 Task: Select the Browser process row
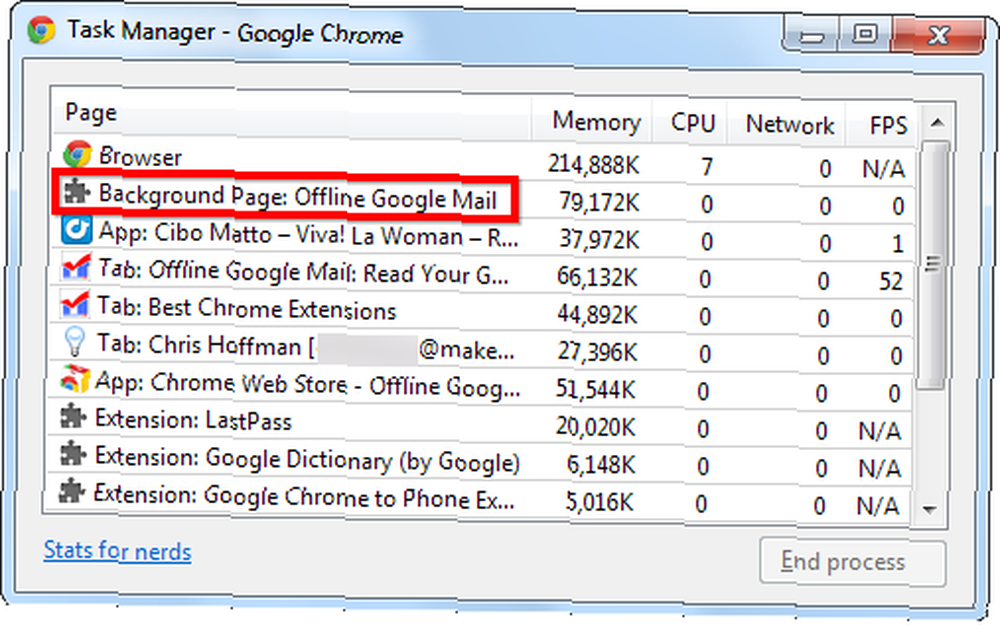pos(485,161)
